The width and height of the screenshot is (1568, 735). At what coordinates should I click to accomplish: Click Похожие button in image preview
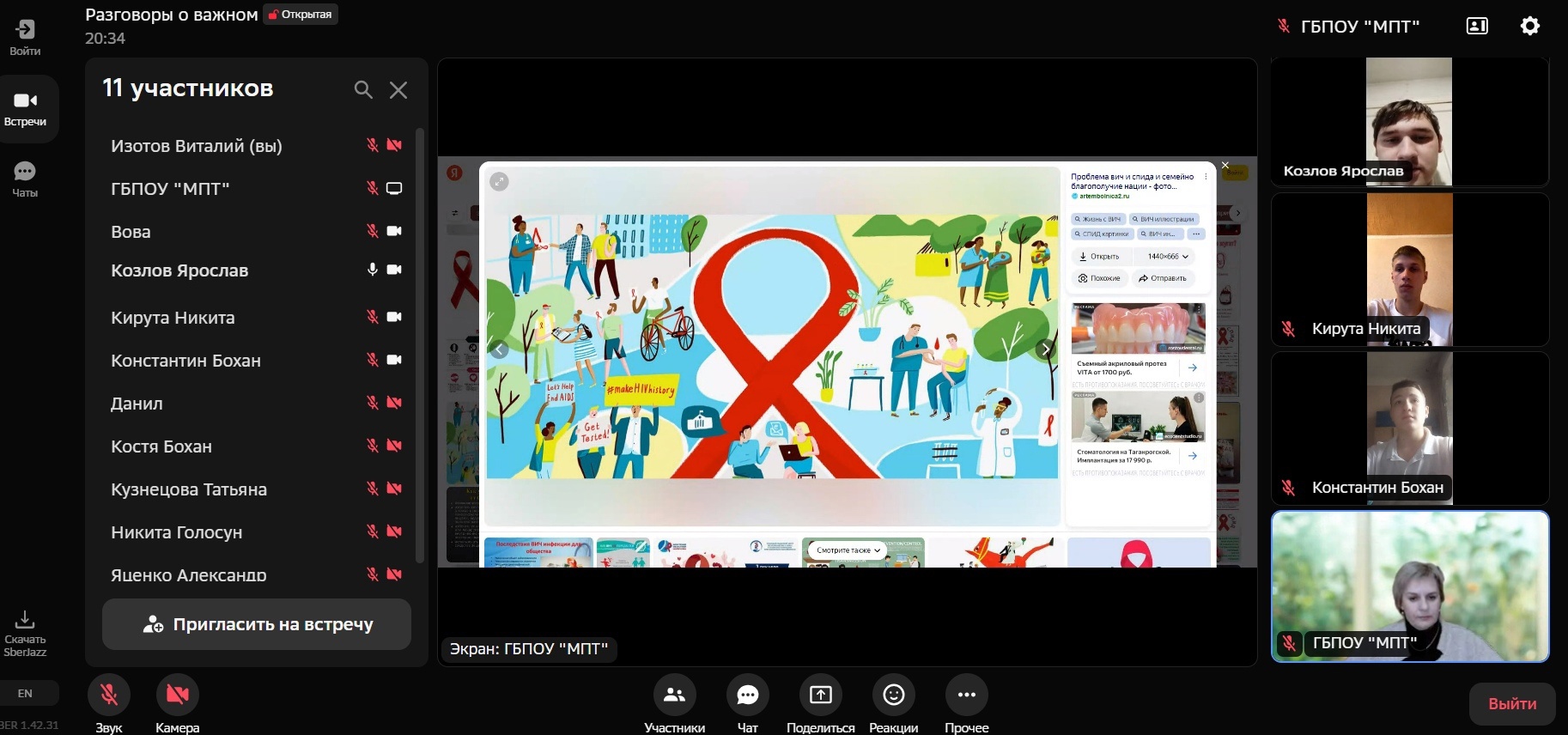1100,278
